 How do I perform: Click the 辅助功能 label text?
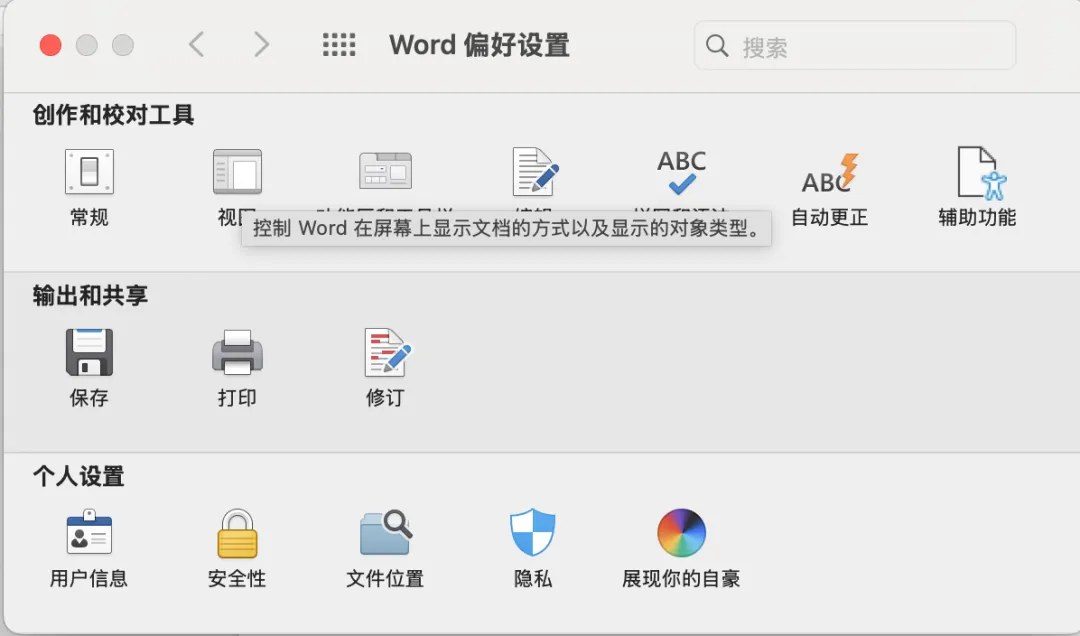(977, 218)
